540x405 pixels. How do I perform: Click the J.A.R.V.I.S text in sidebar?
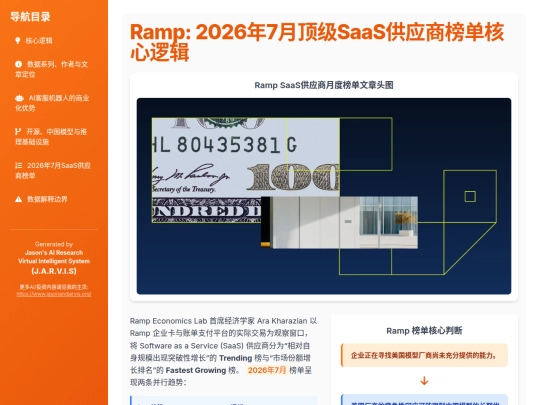point(54,271)
